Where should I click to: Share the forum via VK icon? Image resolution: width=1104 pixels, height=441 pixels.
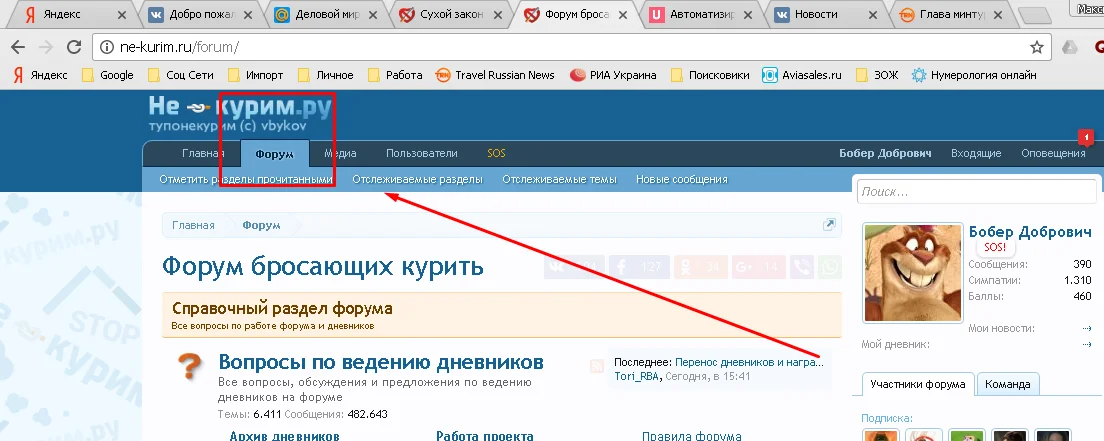coord(574,267)
